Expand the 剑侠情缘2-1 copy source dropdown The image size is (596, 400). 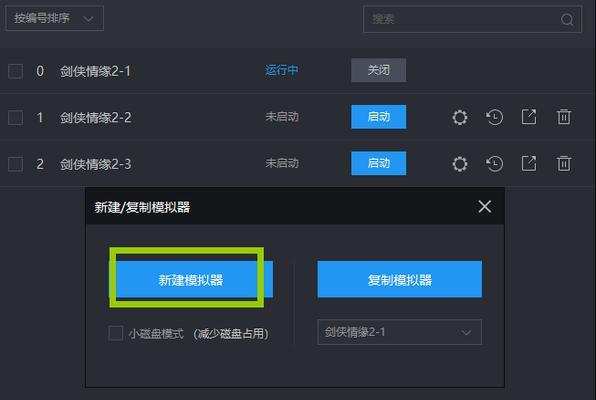click(x=399, y=332)
